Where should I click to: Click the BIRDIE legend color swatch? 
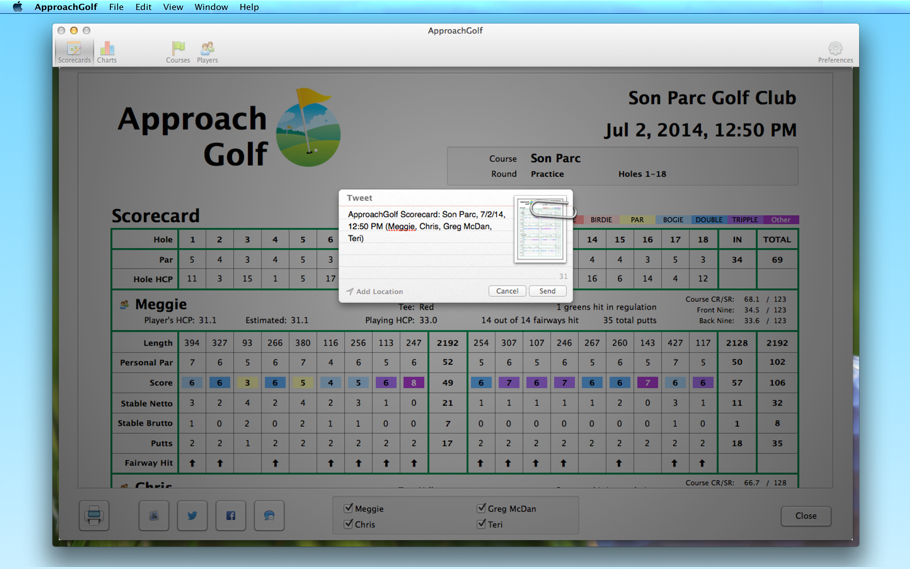point(601,219)
